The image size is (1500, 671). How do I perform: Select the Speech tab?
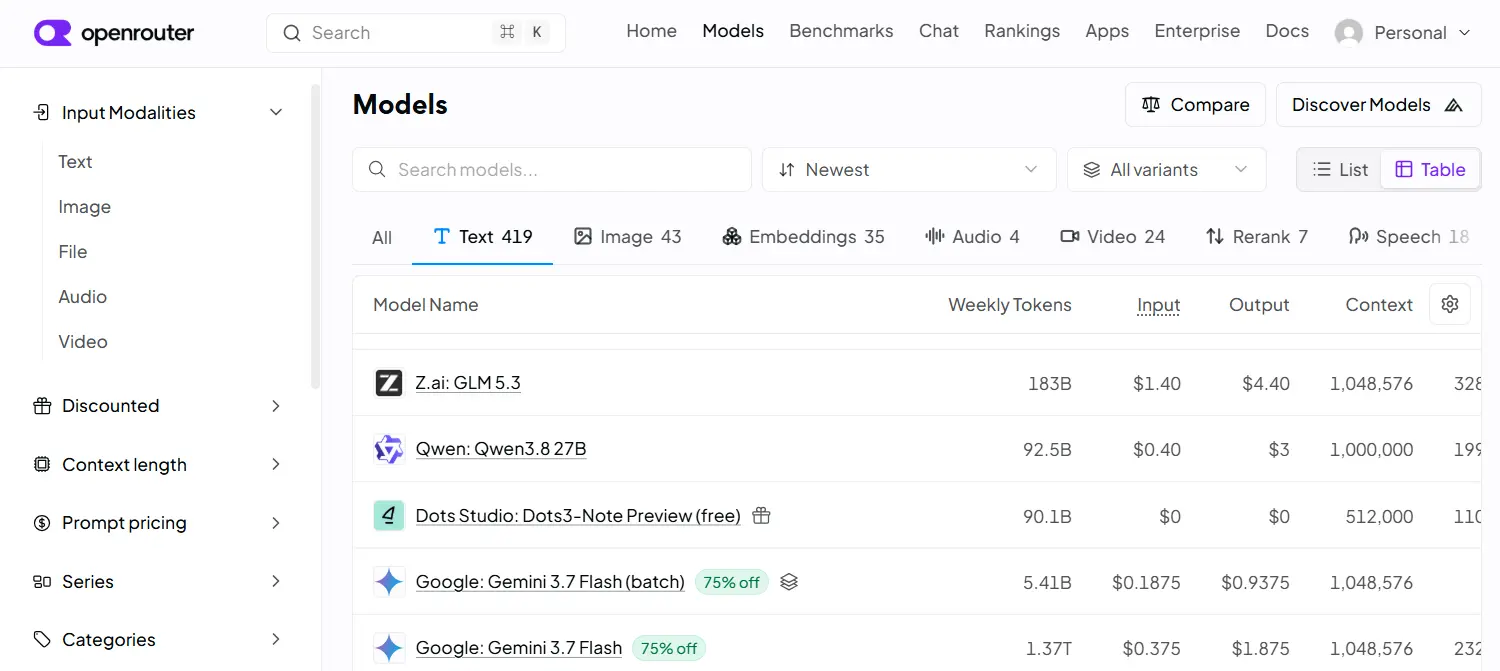coord(1409,237)
